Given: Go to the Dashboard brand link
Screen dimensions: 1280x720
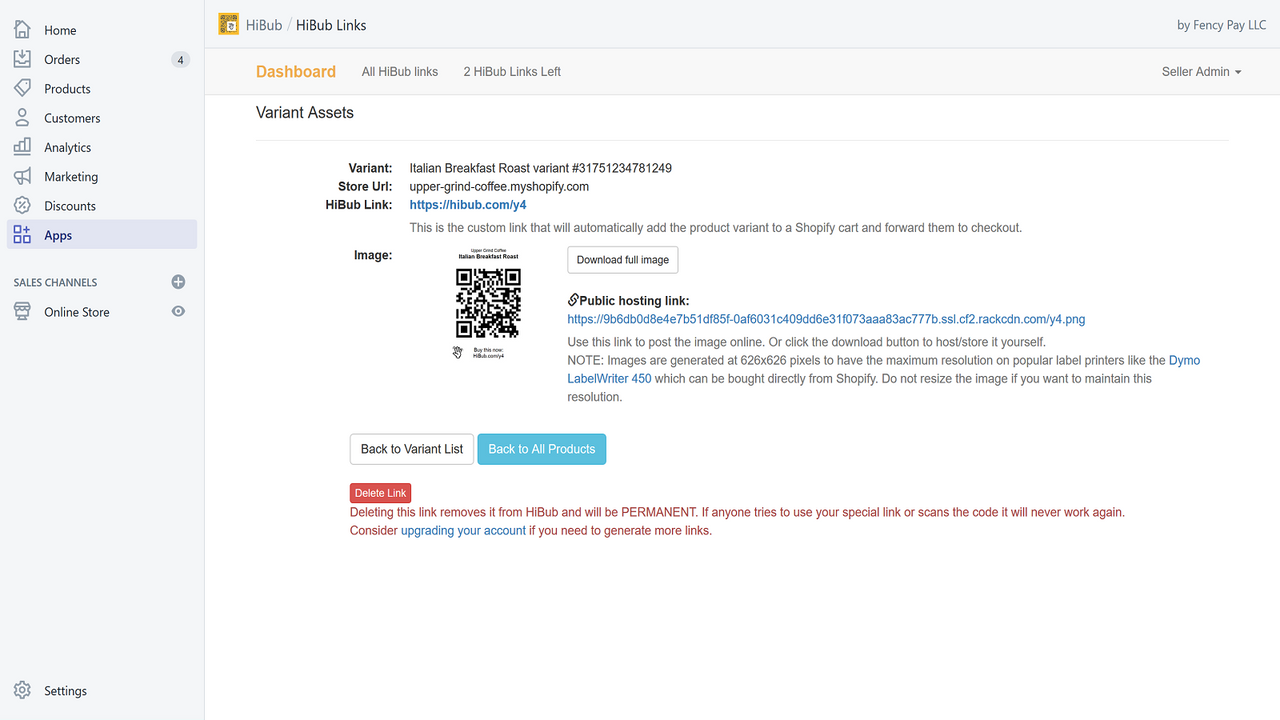Looking at the screenshot, I should pos(296,71).
